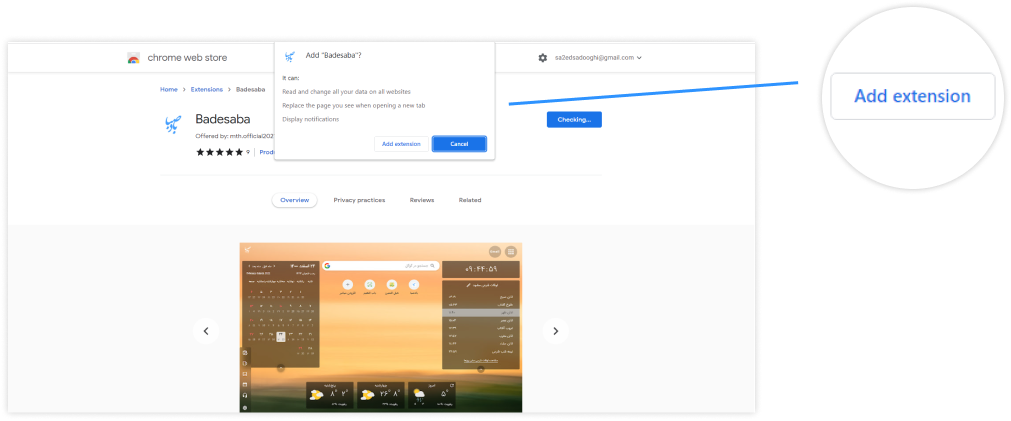Image resolution: width=1011 pixels, height=421 pixels.
Task: Open the settings gear in the header
Action: coord(542,57)
